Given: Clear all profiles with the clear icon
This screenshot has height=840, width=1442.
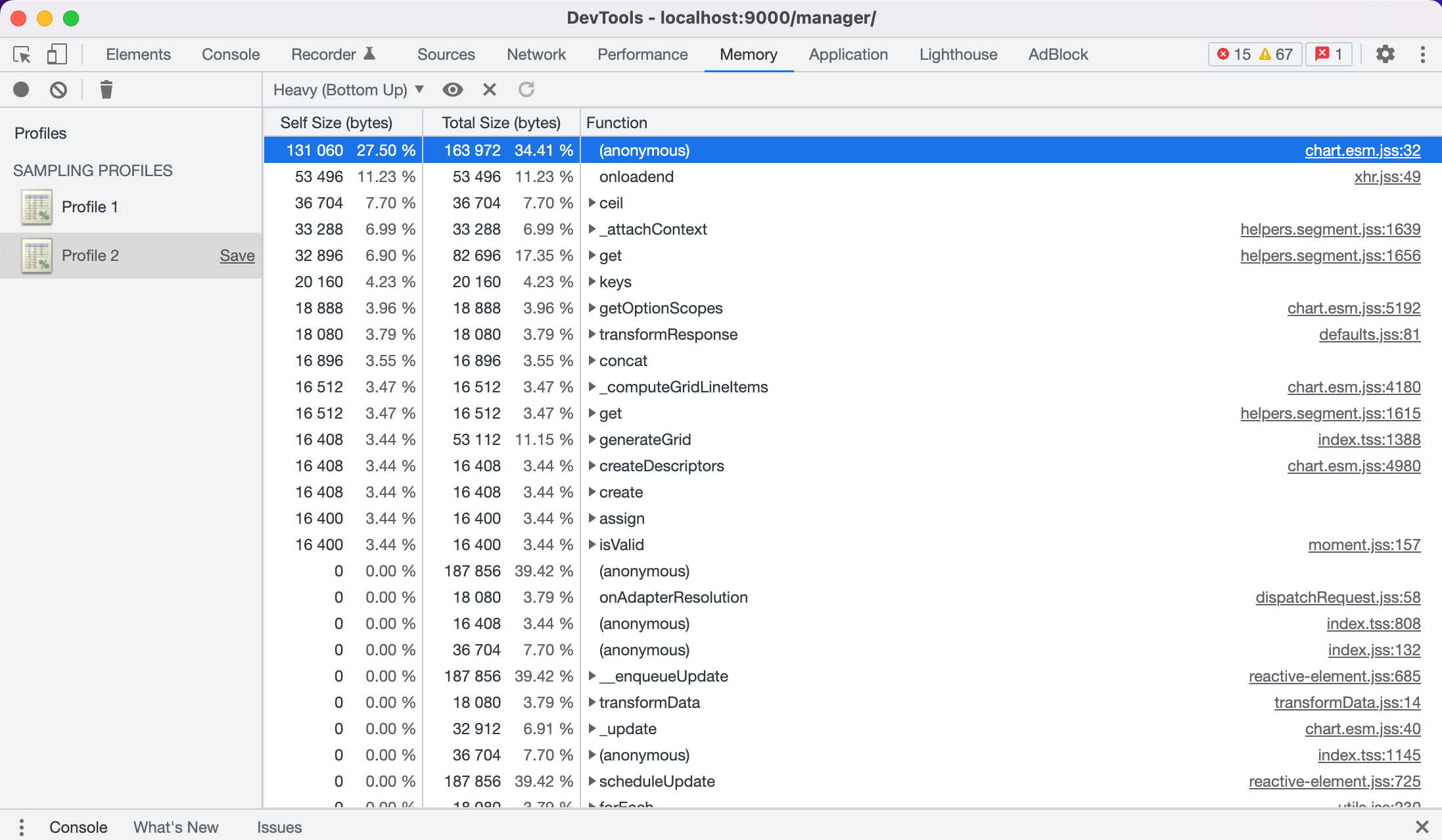Looking at the screenshot, I should click(58, 89).
